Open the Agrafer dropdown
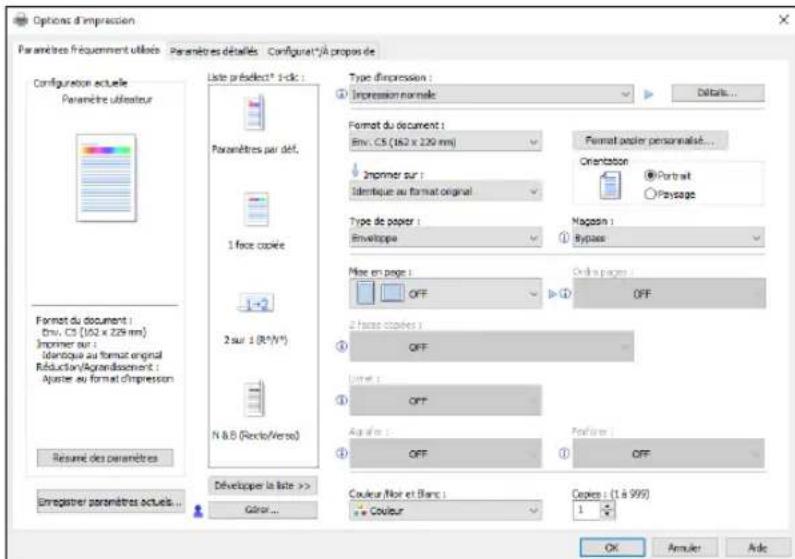This screenshot has height=559, width=795. [445, 454]
